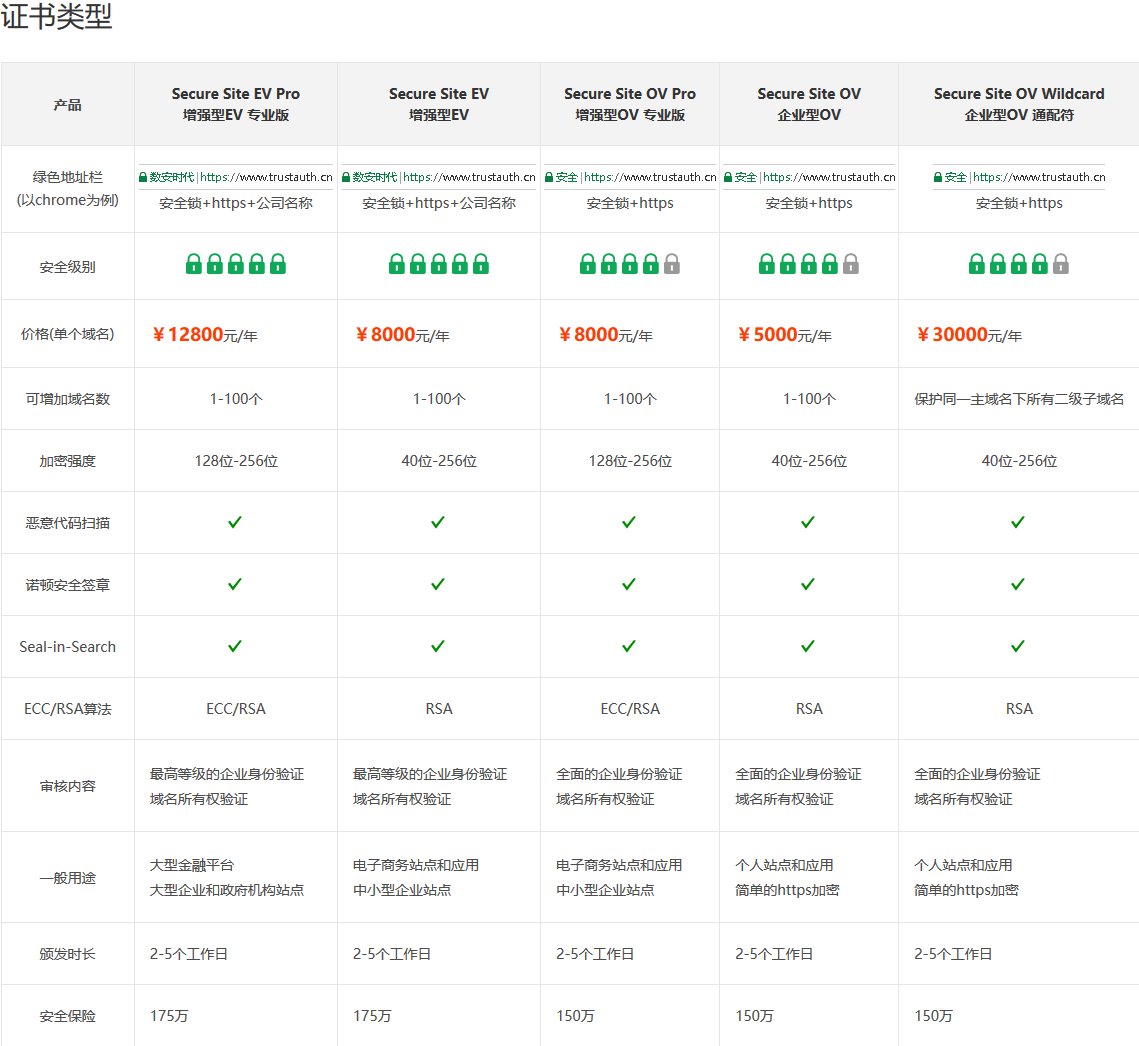The width and height of the screenshot is (1139, 1046).
Task: Click Seal-in-Search checkmark under OV Wildcard
Action: [1018, 646]
